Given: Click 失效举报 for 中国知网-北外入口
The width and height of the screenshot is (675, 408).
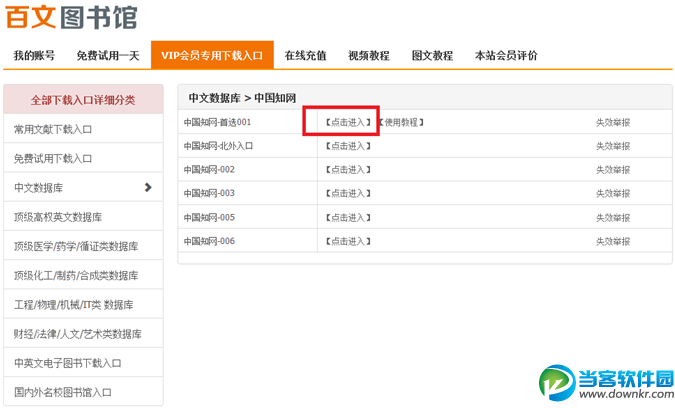Looking at the screenshot, I should 613,146.
